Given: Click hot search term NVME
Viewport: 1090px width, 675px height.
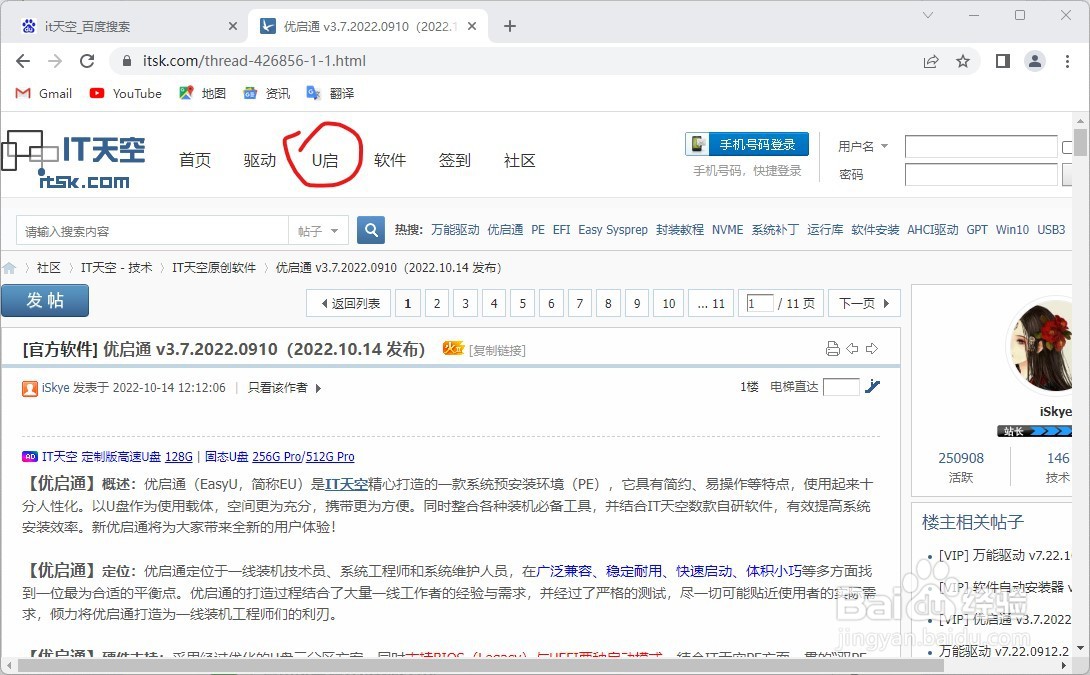Looking at the screenshot, I should tap(727, 229).
